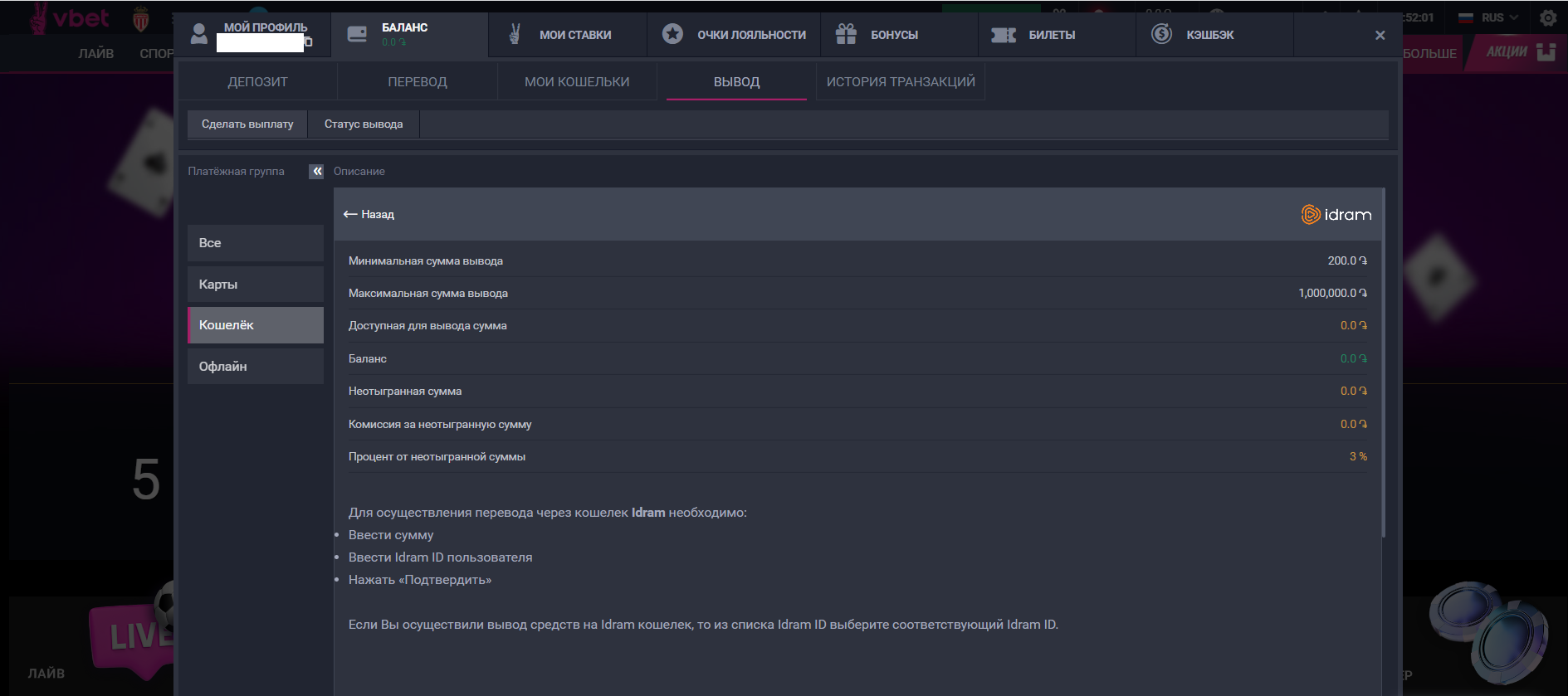Open the БОНУСЫ tab
Screen dimensions: 1568x696
pos(900,35)
